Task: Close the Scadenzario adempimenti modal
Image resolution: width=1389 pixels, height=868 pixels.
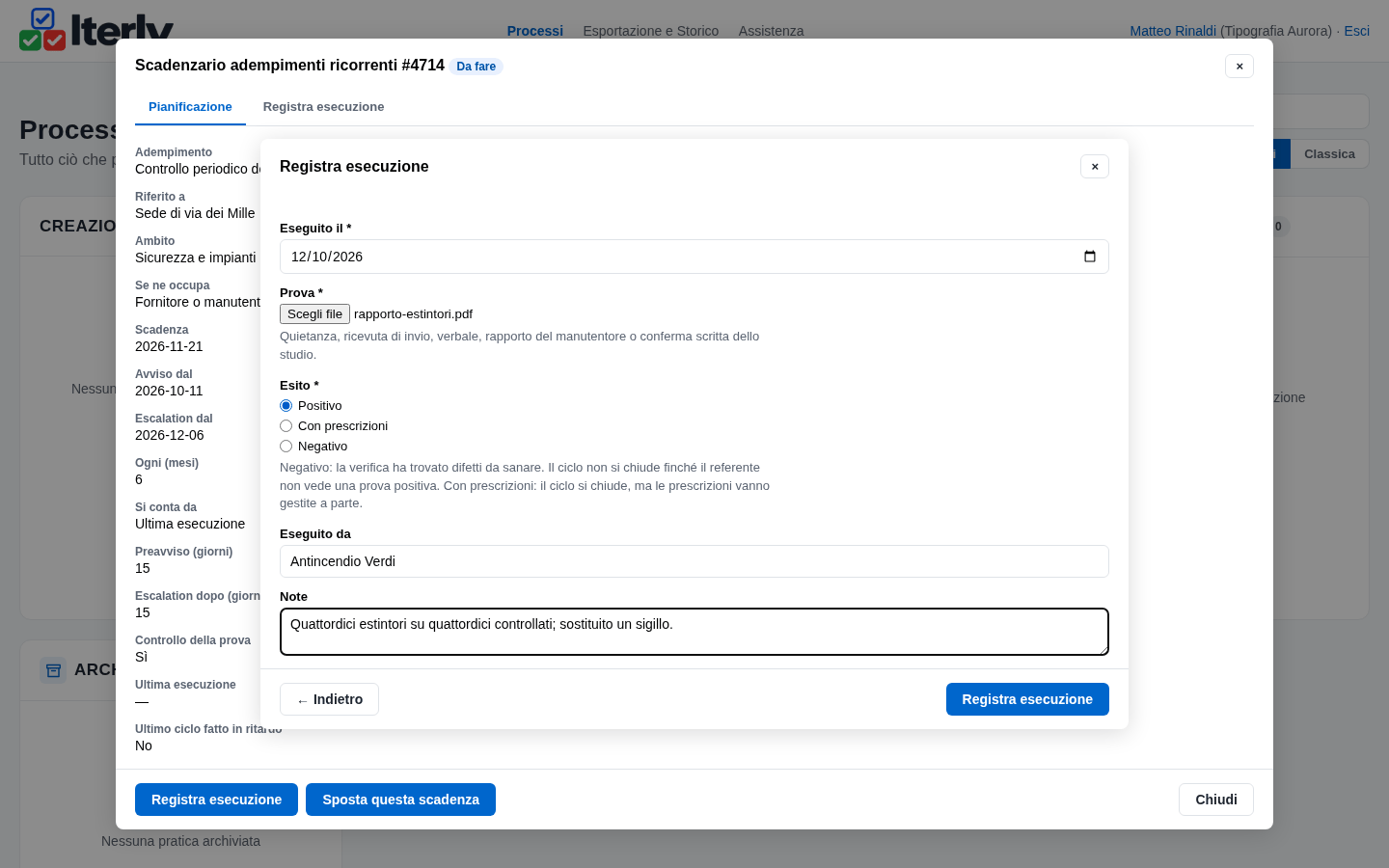Action: pos(1239,67)
